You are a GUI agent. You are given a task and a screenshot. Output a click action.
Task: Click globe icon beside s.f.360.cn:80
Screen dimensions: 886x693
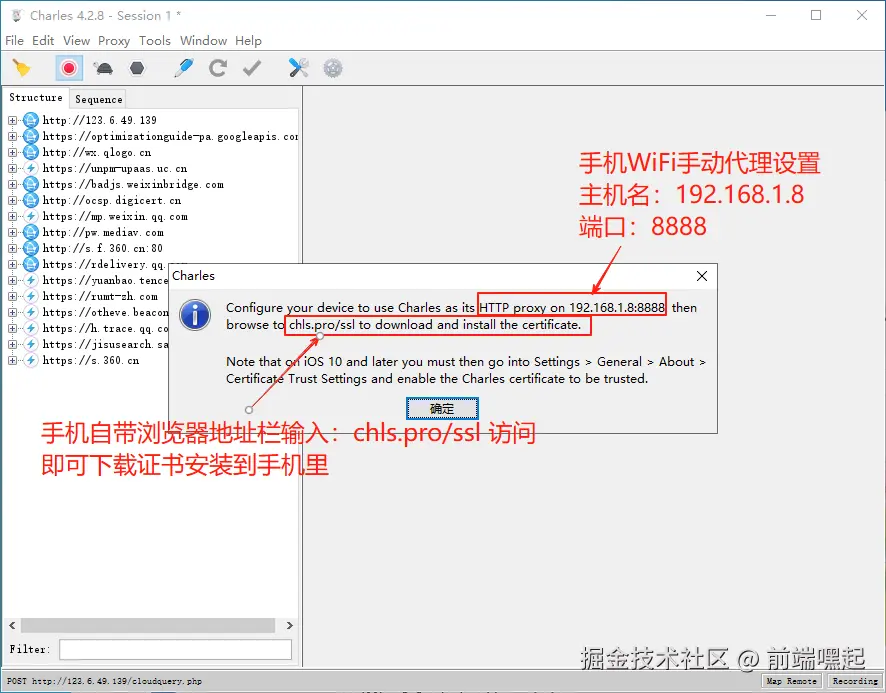coord(31,248)
